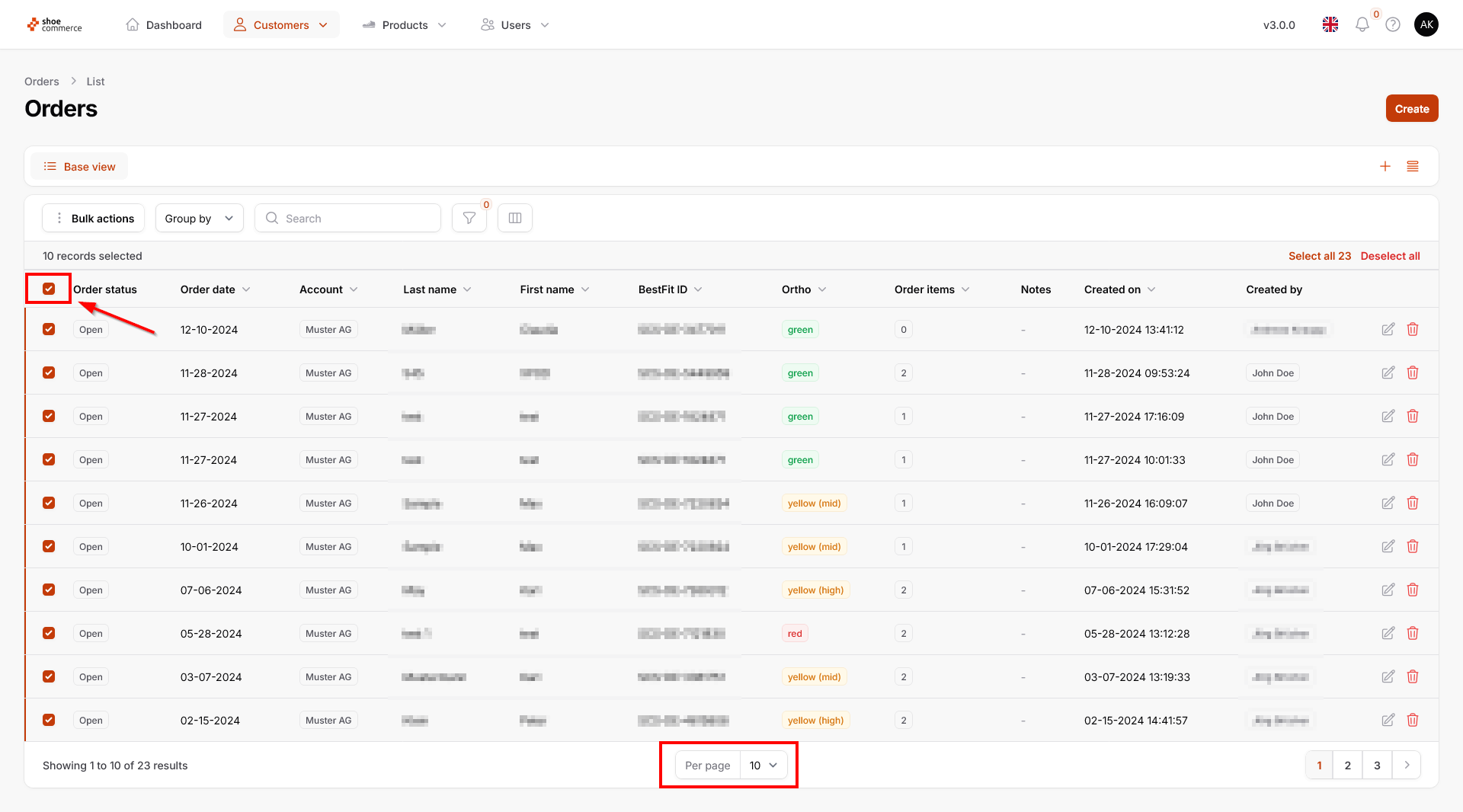Click the UK flag language selector
This screenshot has height=812, width=1463.
click(1330, 25)
